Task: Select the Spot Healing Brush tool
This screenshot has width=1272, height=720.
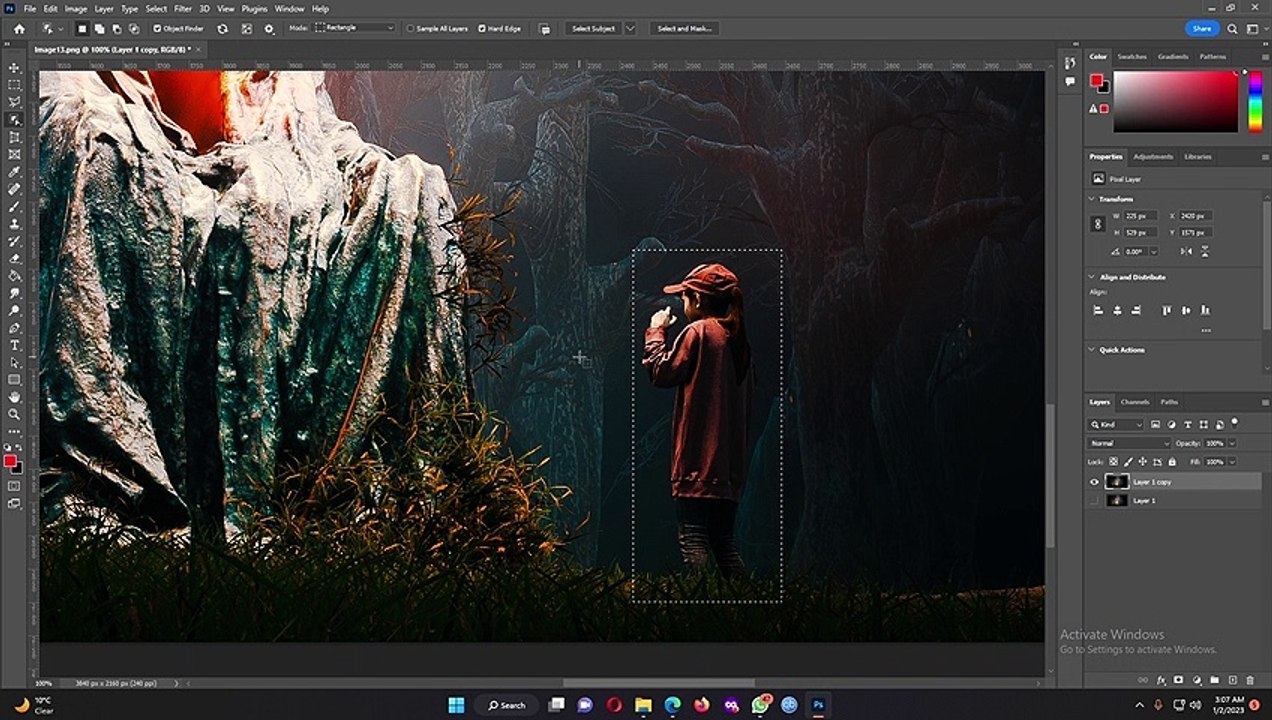Action: [x=14, y=189]
